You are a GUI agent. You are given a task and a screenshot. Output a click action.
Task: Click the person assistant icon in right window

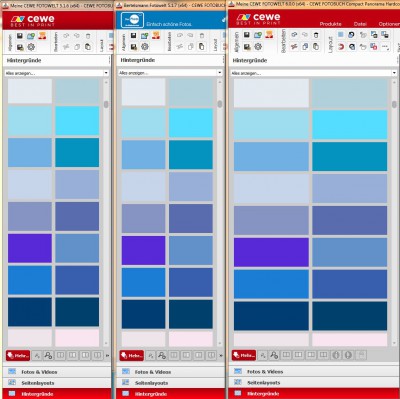coord(269,35)
